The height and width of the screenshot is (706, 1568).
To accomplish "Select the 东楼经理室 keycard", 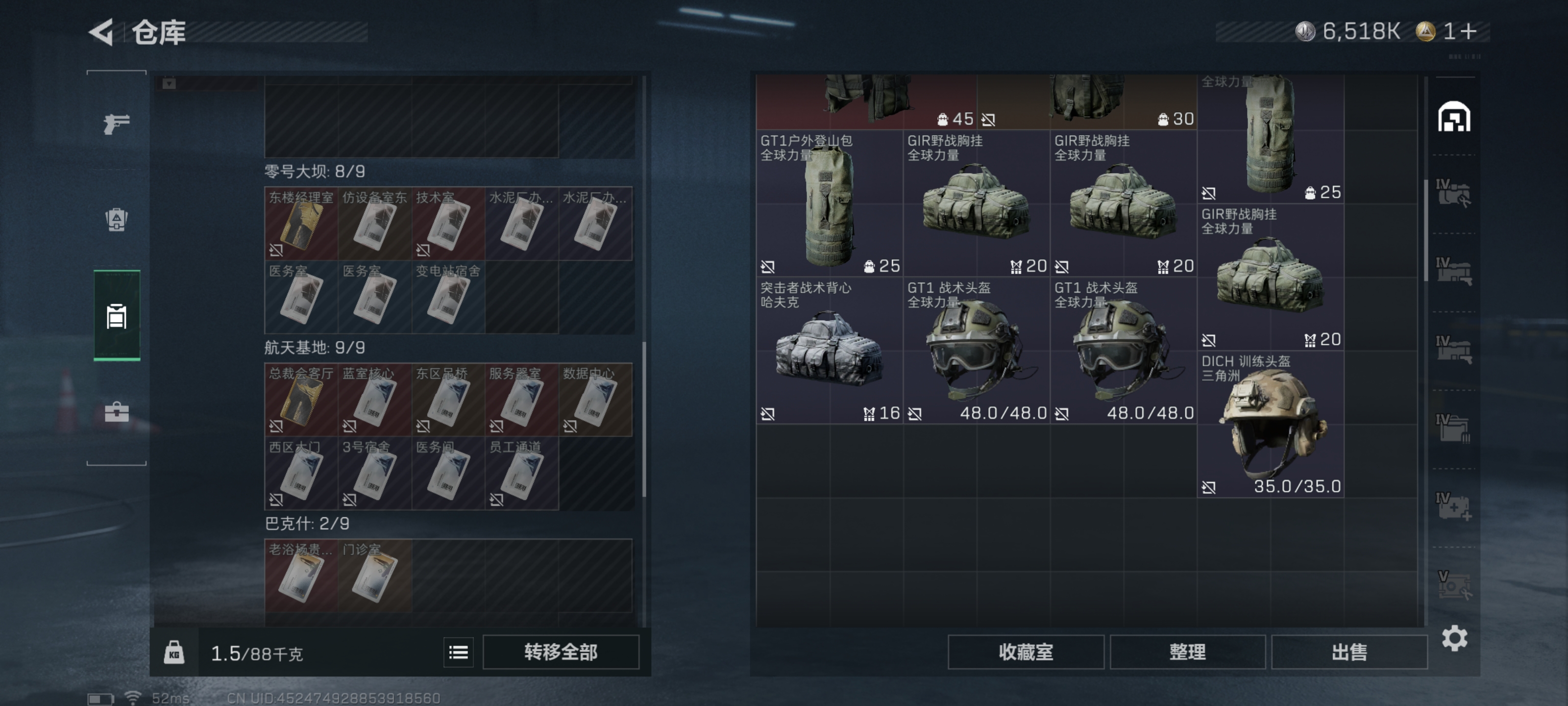I will pyautogui.click(x=301, y=224).
